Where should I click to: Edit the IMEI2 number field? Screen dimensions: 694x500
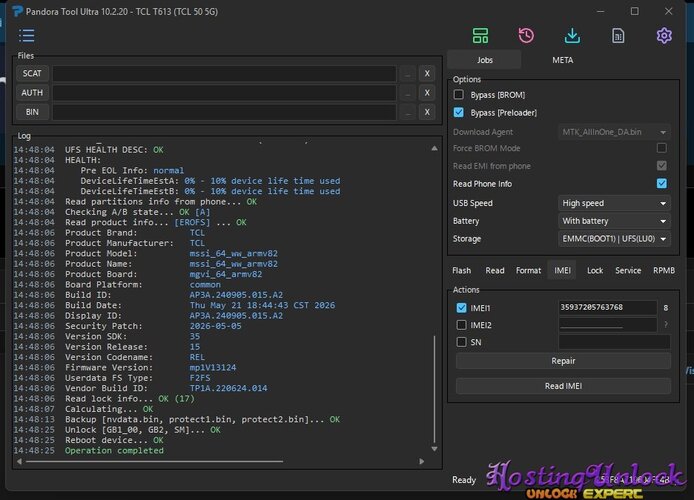[x=608, y=325]
